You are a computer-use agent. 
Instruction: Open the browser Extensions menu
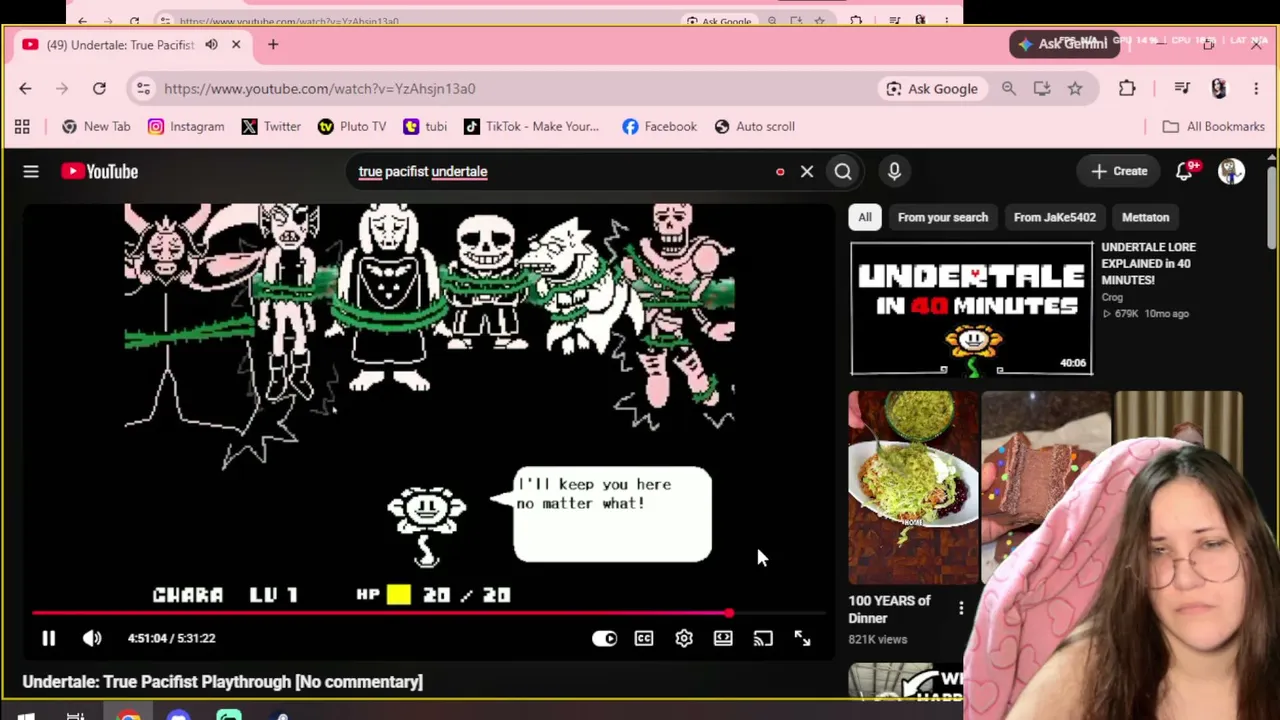[1127, 89]
